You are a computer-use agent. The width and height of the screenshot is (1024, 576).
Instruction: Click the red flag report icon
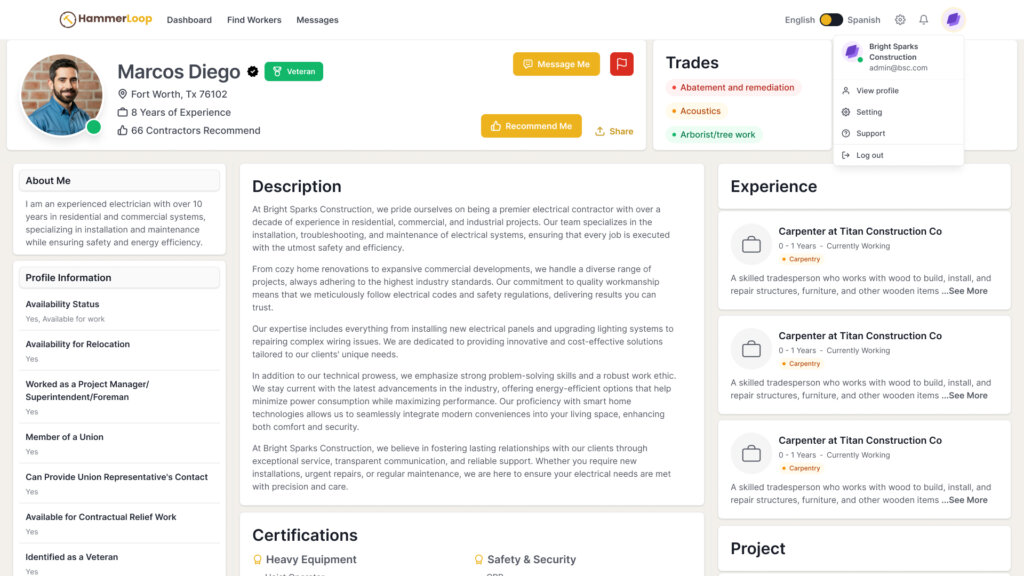621,64
